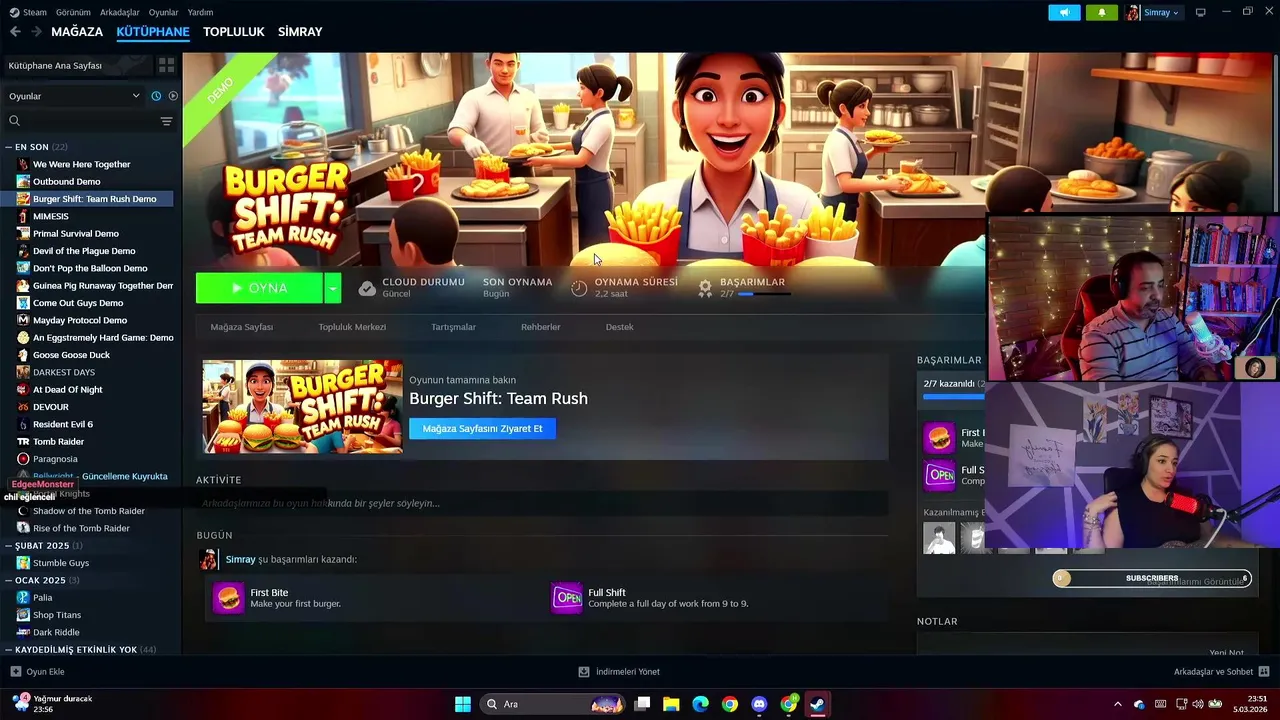Click the Cloud Durumu status icon
Screen dimensions: 1280x720
coord(367,288)
